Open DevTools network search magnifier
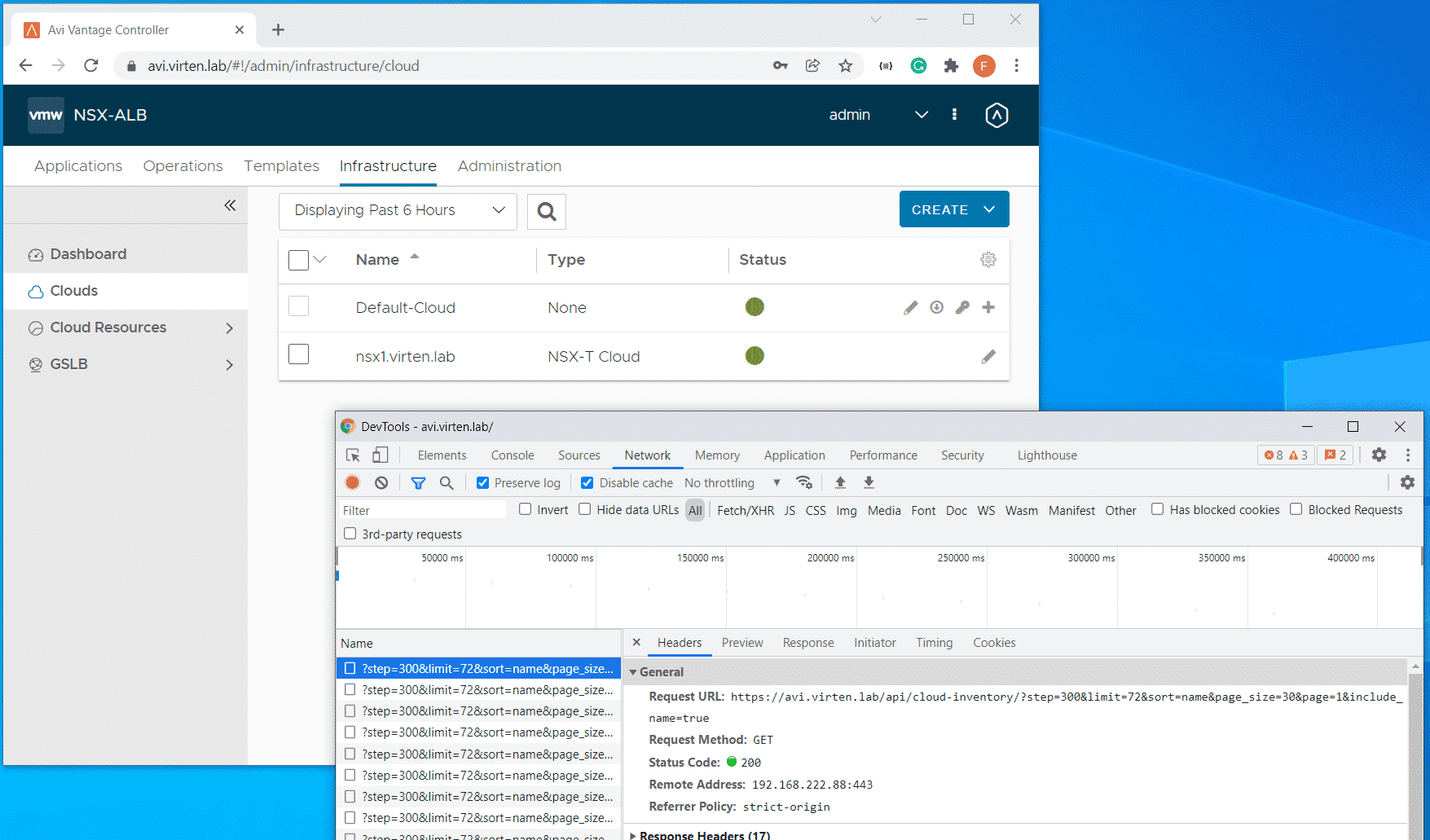Screen dimensions: 1430x840 [447, 482]
